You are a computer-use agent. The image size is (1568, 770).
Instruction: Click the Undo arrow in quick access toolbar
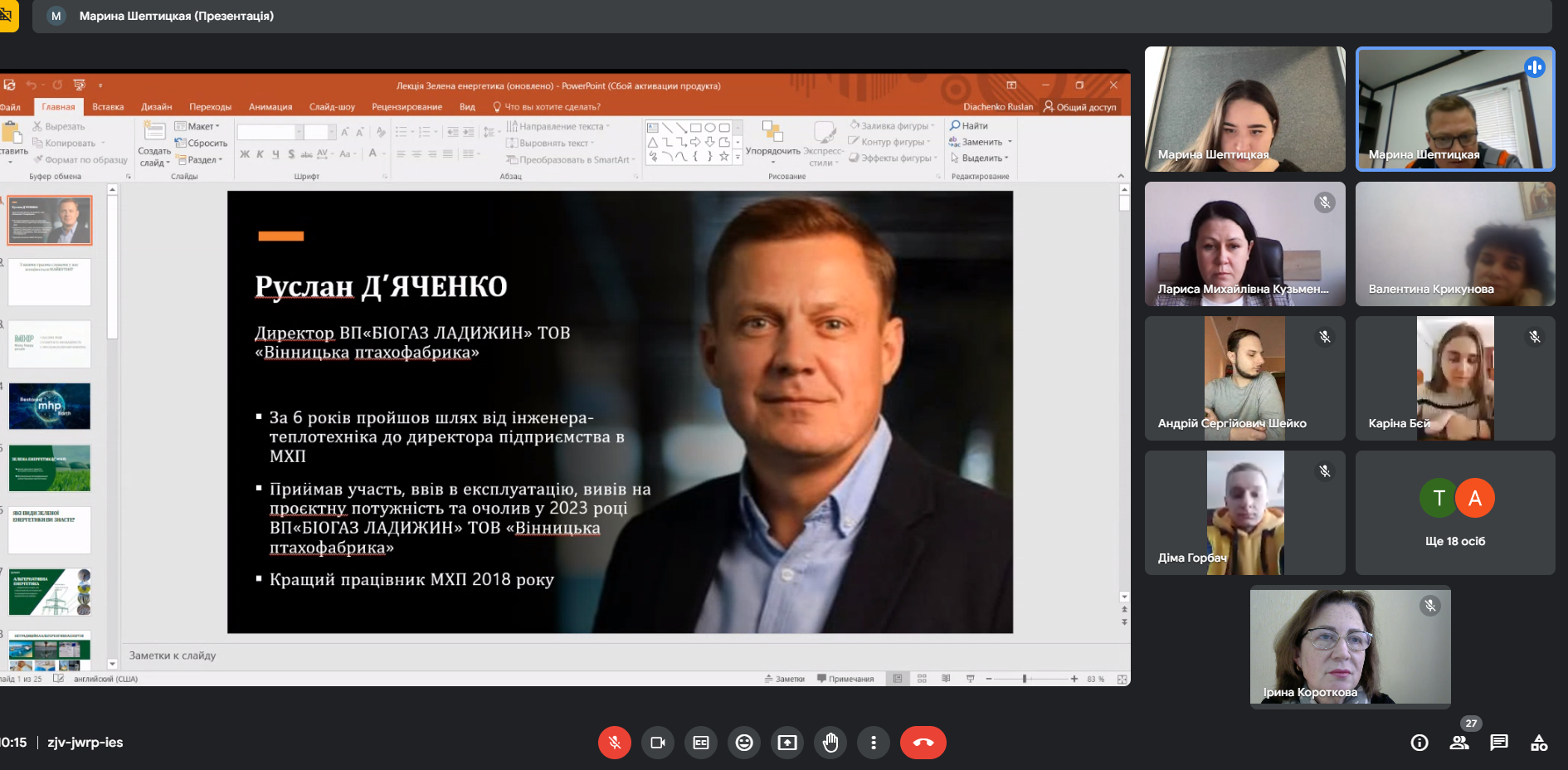click(31, 85)
